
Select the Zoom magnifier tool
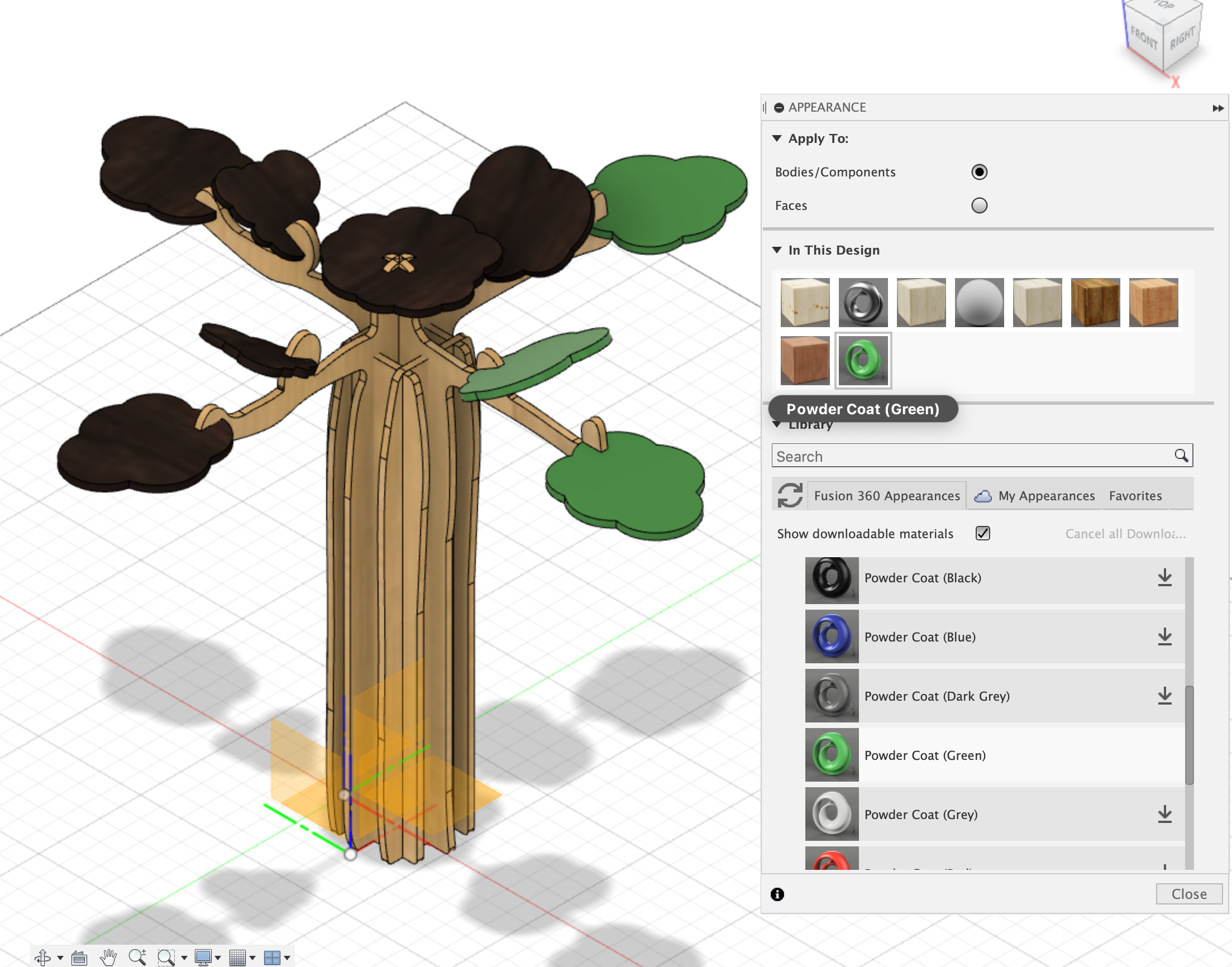point(137,957)
